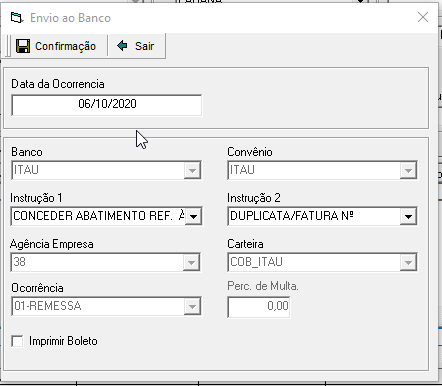Click the Sair exit button
The image size is (442, 386).
click(x=136, y=46)
